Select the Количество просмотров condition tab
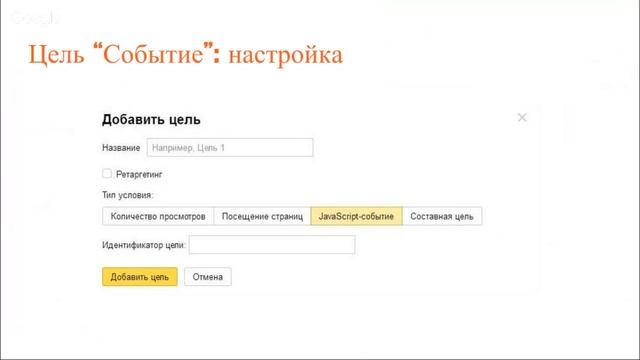640x360 pixels. pos(158,216)
